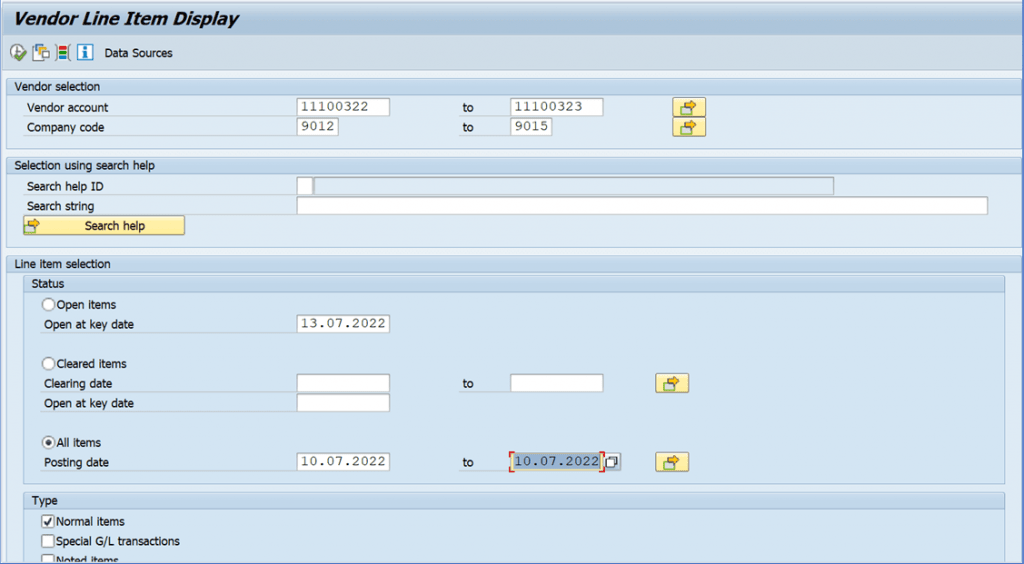Select the All items radio button
Screen dimensions: 1024x564
[x=48, y=443]
